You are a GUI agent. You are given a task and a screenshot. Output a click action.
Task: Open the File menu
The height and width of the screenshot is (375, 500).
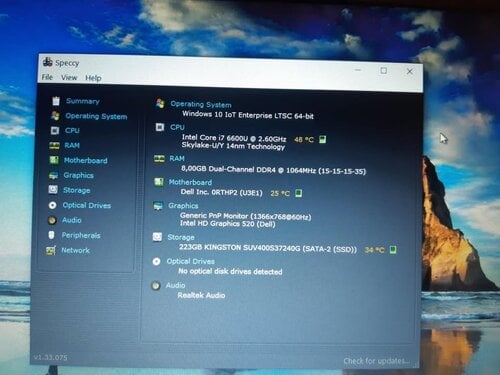coord(47,77)
